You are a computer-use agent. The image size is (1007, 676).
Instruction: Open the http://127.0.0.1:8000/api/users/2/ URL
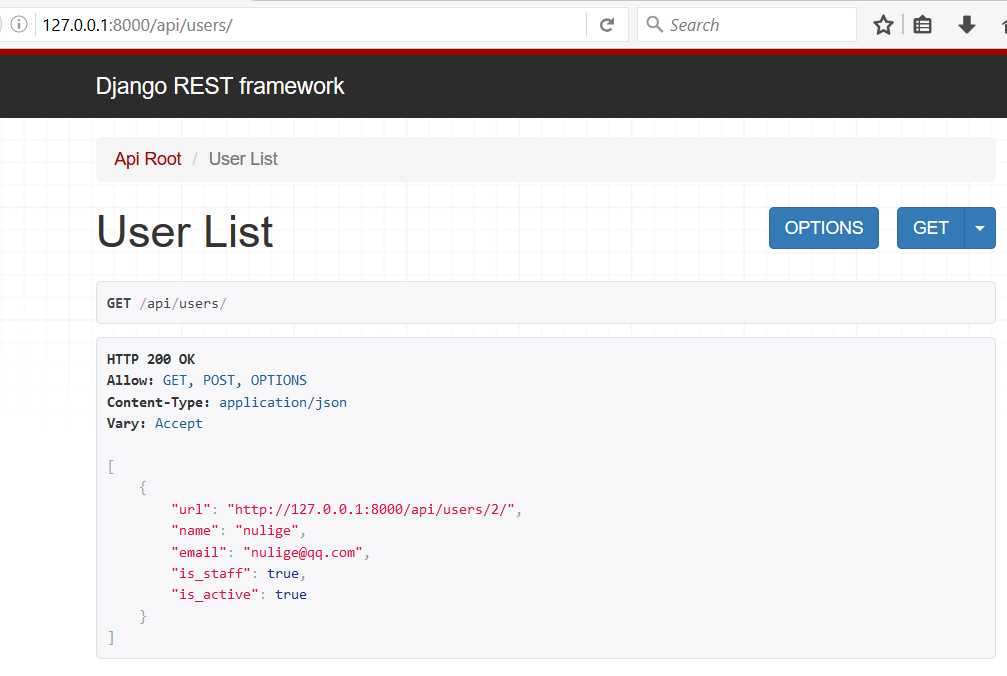pos(371,509)
